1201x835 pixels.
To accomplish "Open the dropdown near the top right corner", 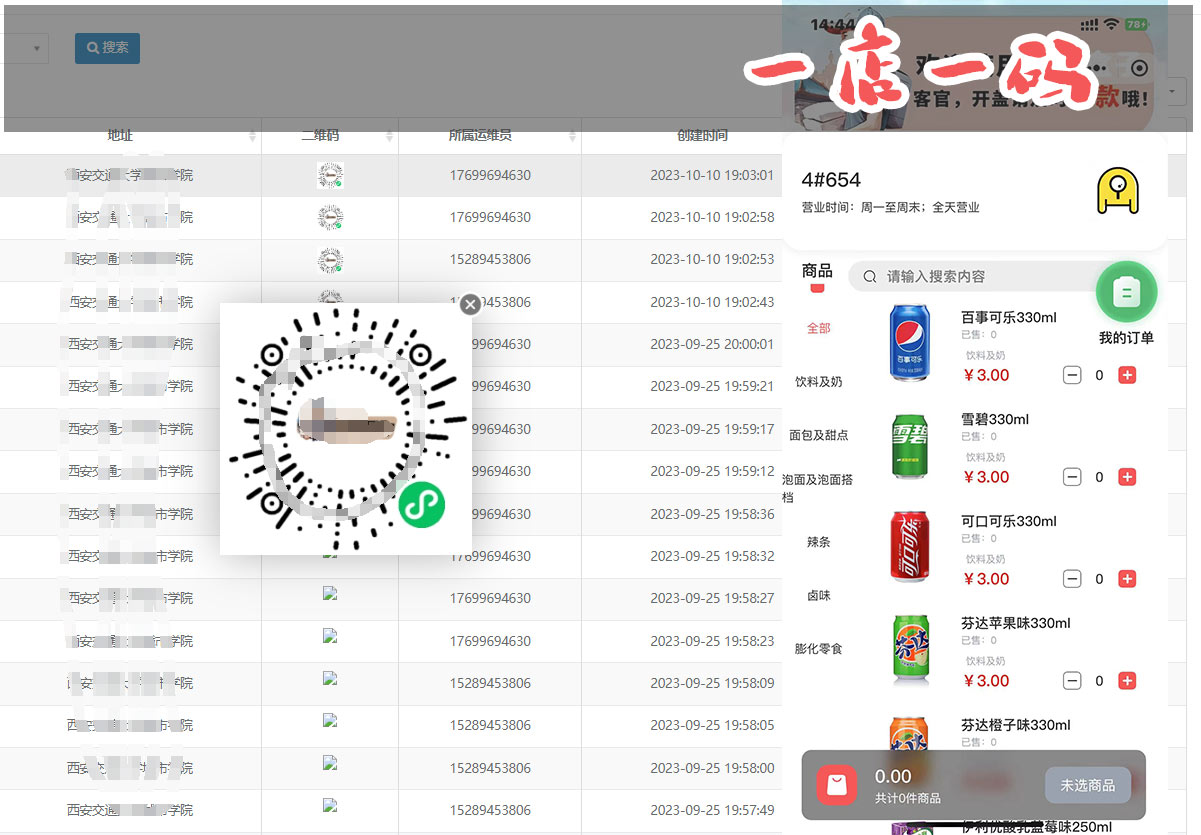I will (1171, 91).
